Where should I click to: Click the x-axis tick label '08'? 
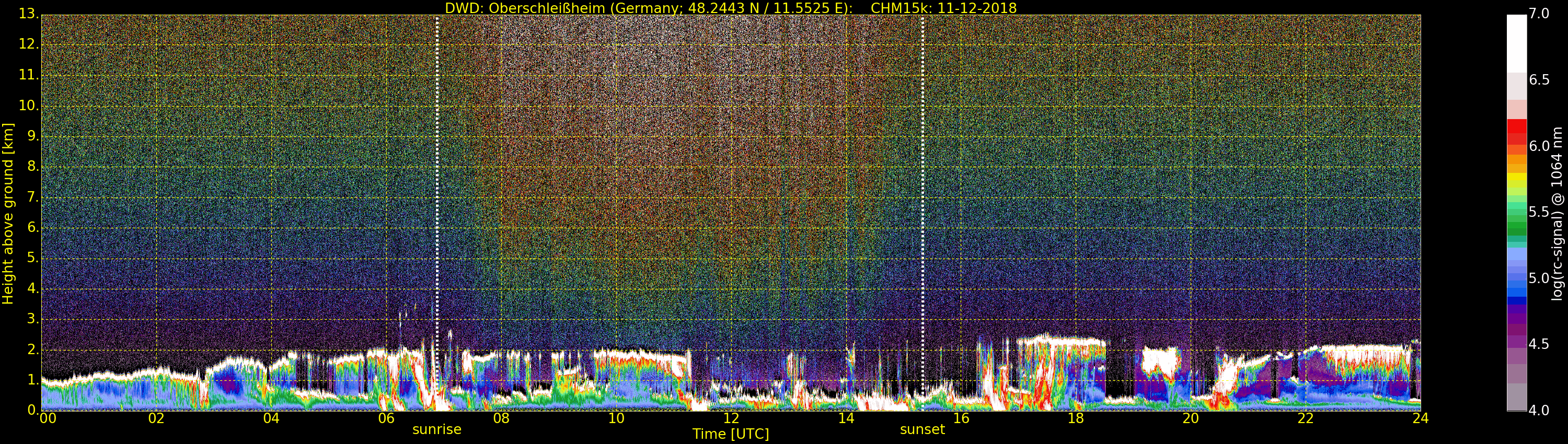pyautogui.click(x=501, y=418)
